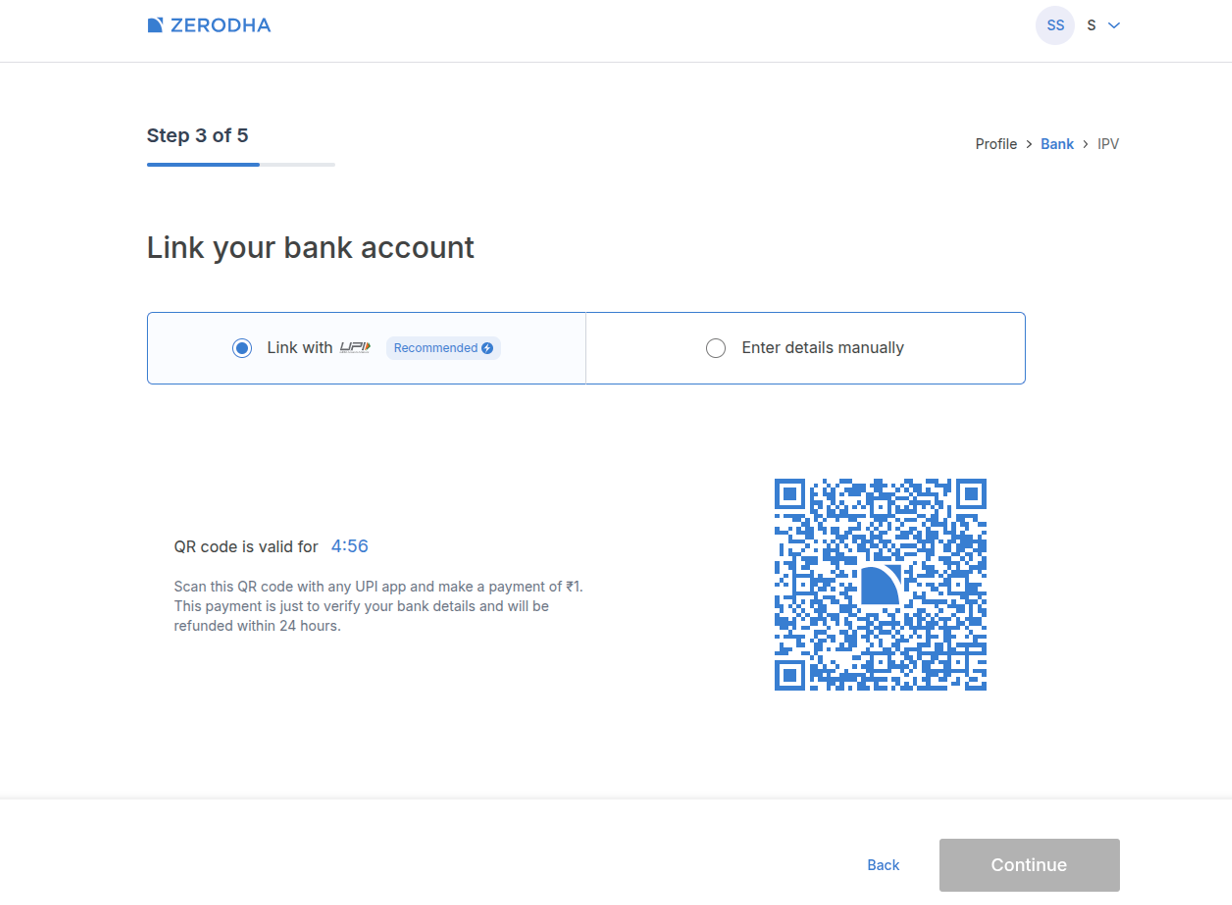
Task: Click the top-left corner marker of QR code
Action: pos(790,494)
